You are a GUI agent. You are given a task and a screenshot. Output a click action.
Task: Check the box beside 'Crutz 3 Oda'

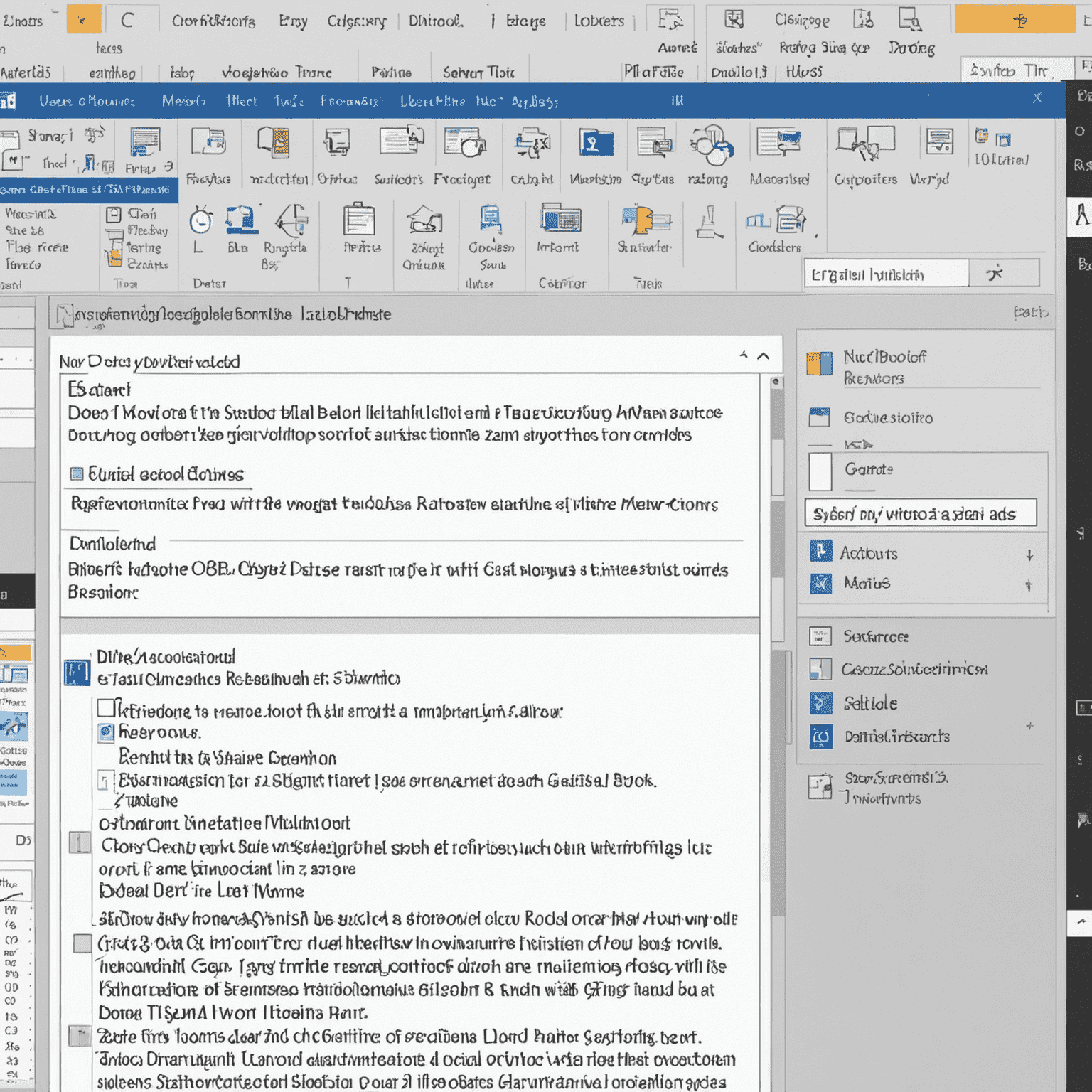pos(82,943)
